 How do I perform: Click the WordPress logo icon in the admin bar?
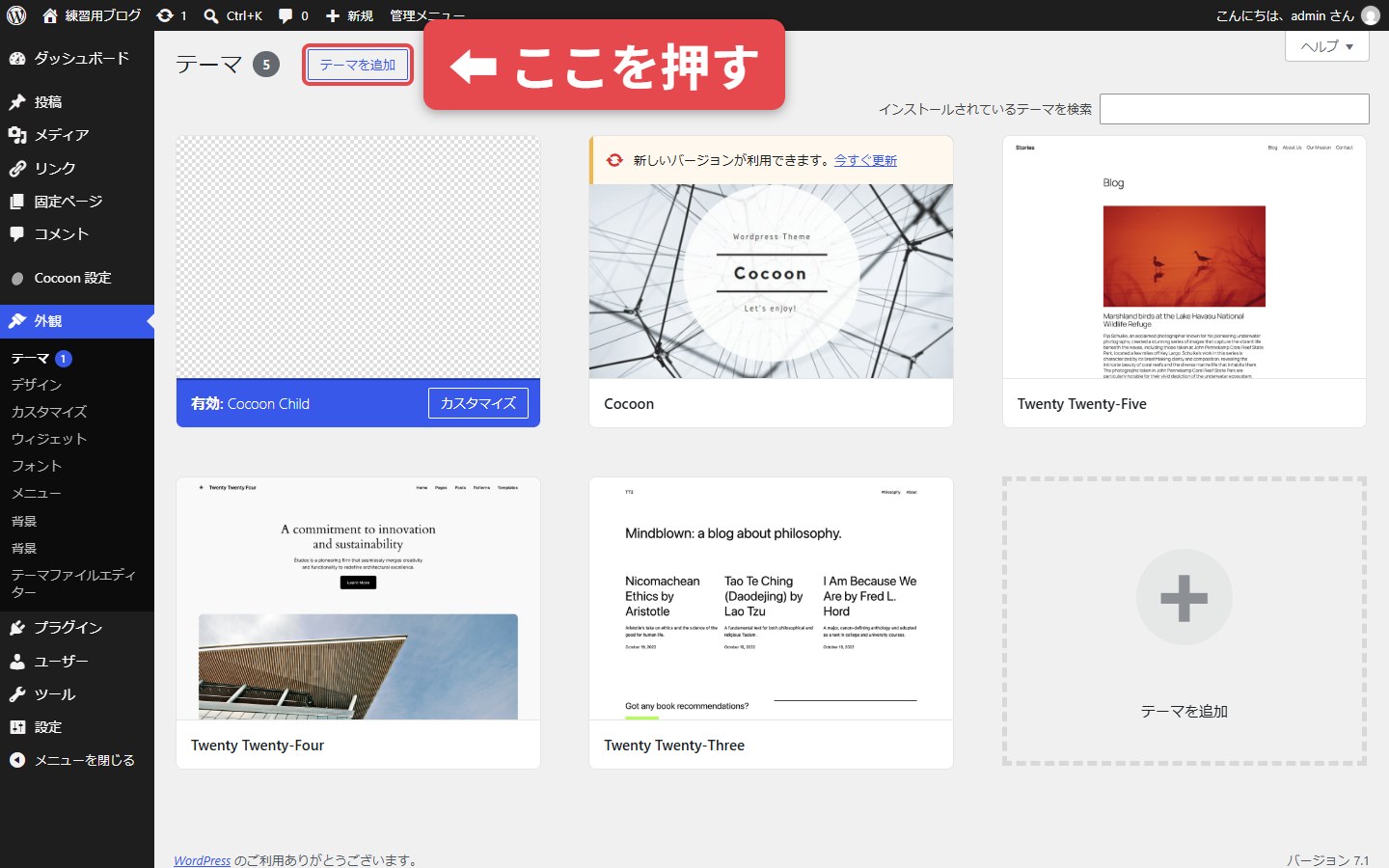click(x=16, y=15)
